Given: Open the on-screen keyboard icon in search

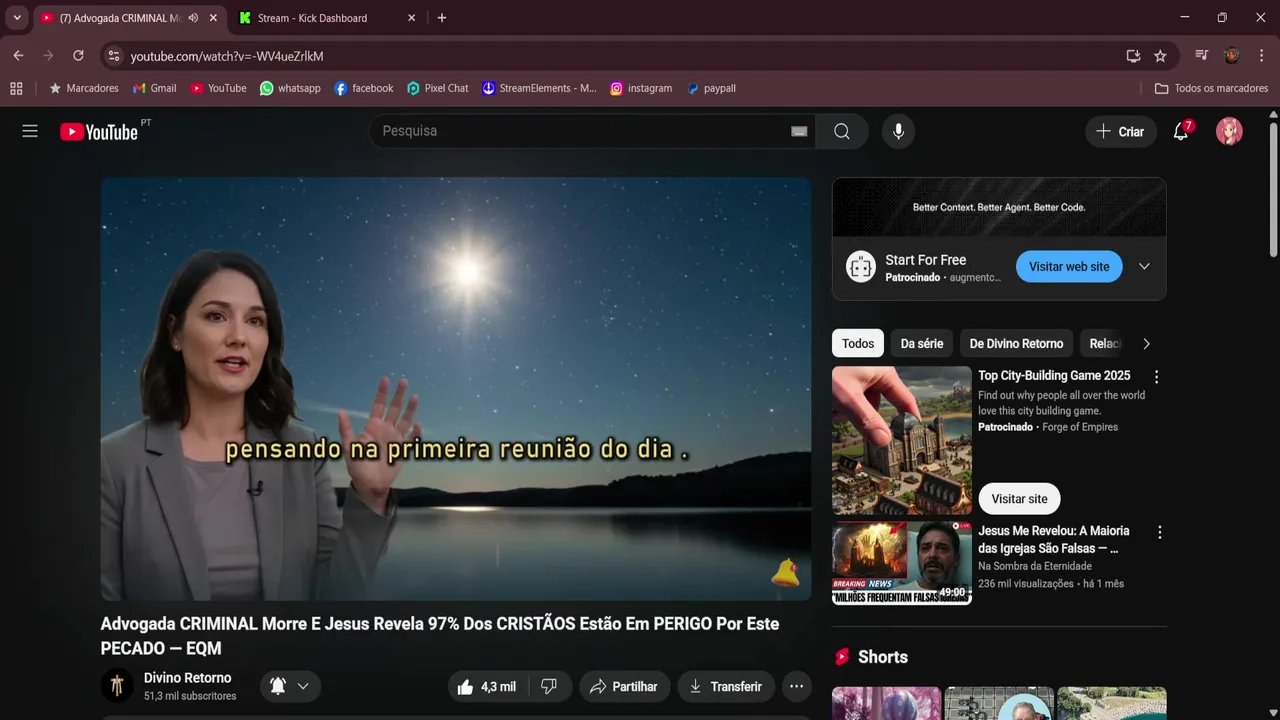Looking at the screenshot, I should (799, 131).
